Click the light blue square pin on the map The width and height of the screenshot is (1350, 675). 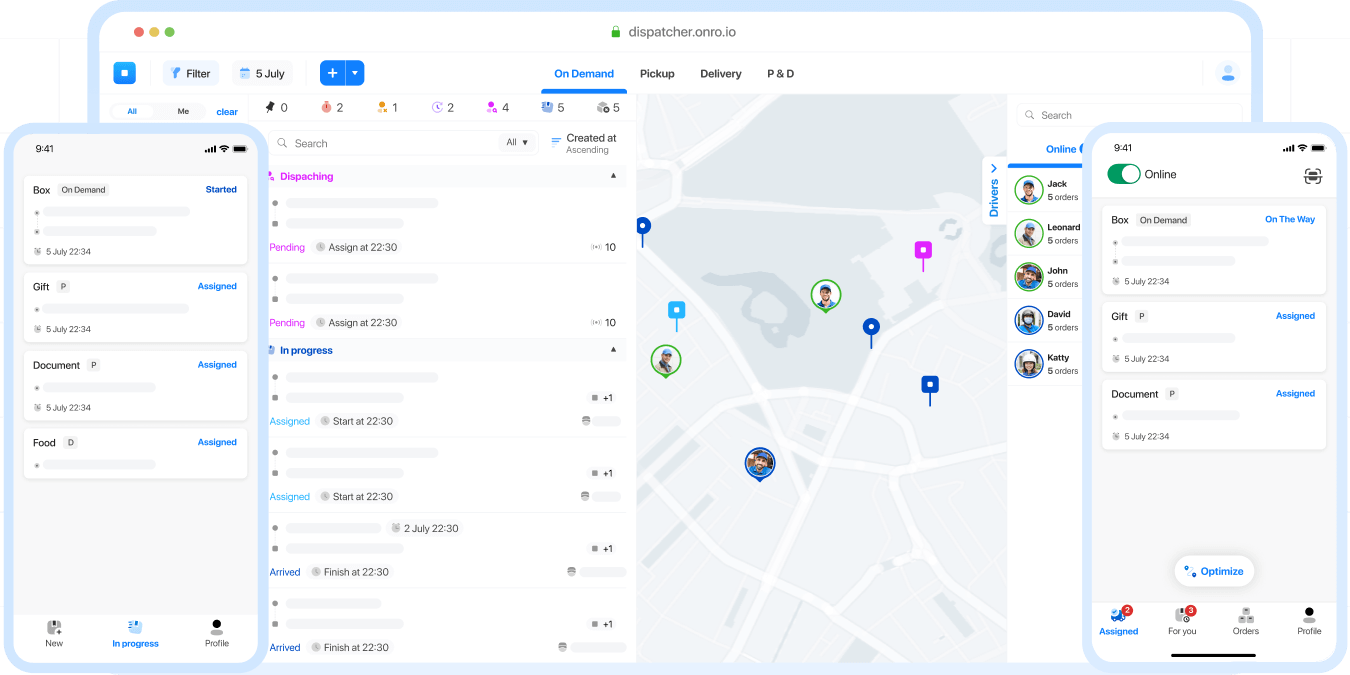click(x=677, y=314)
